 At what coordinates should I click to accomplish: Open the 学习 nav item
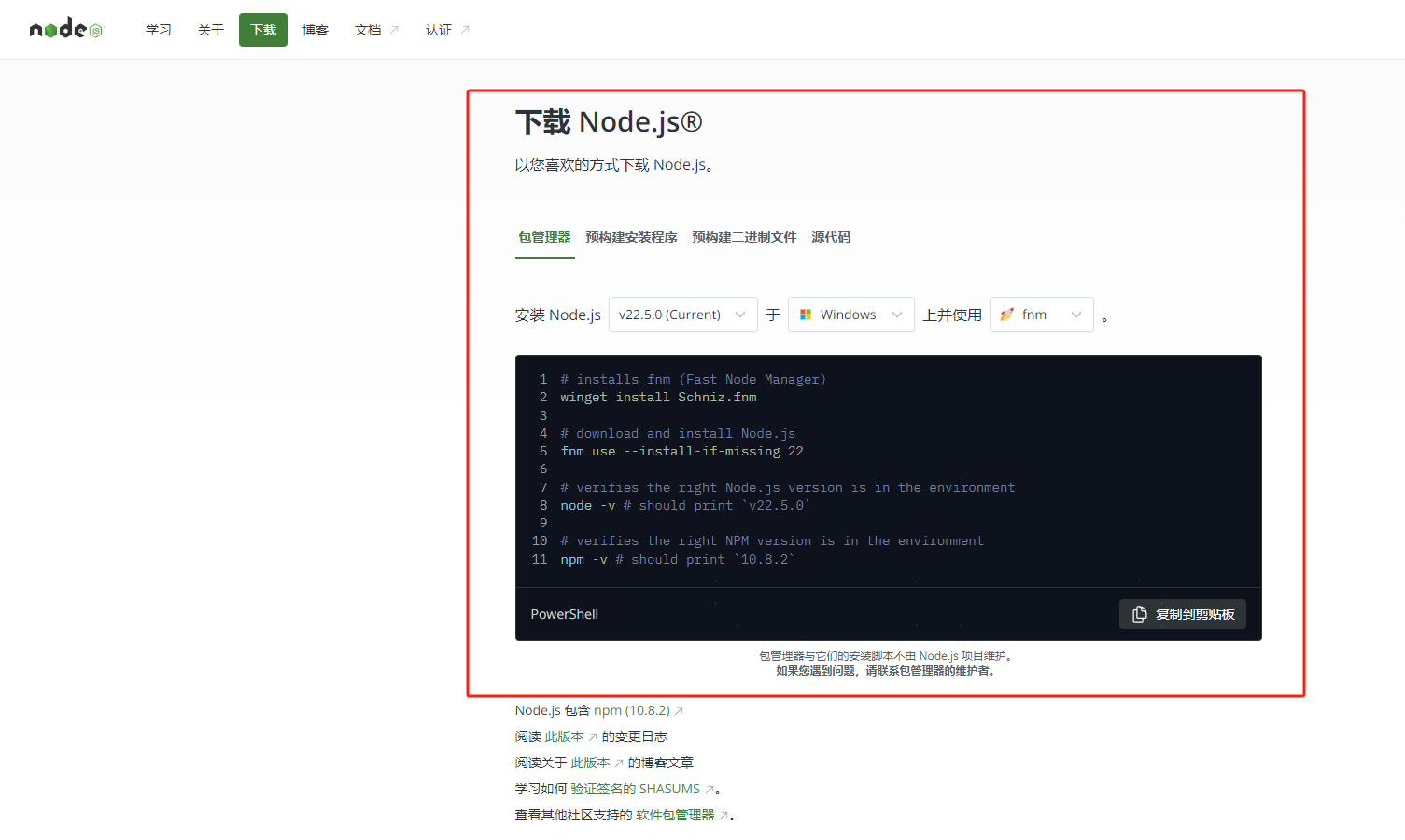tap(159, 30)
